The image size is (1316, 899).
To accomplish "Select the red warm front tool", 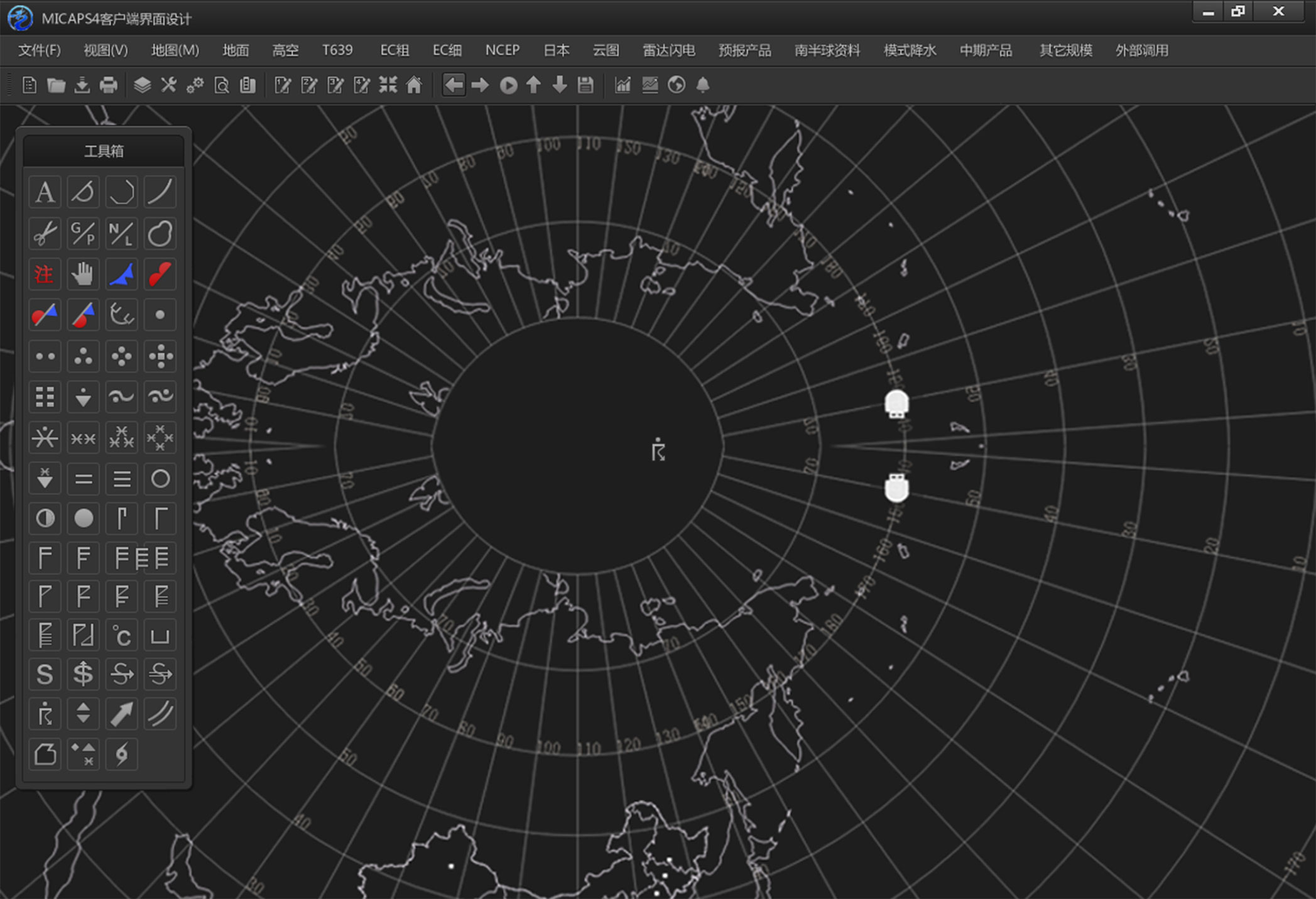I will (x=160, y=275).
